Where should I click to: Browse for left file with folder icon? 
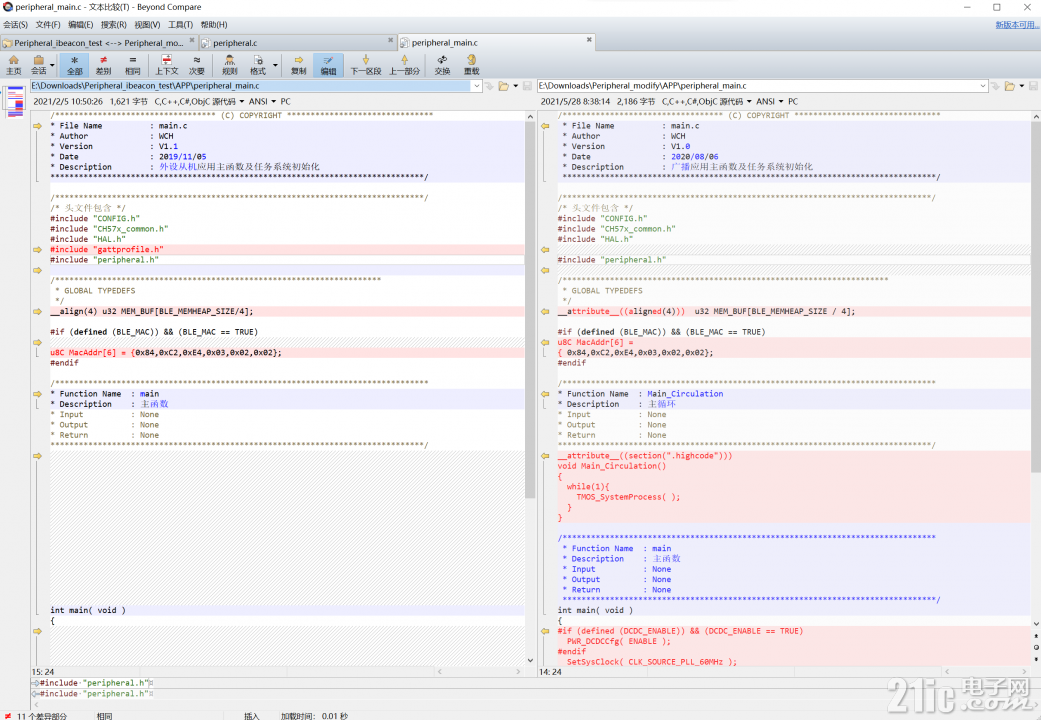point(503,86)
